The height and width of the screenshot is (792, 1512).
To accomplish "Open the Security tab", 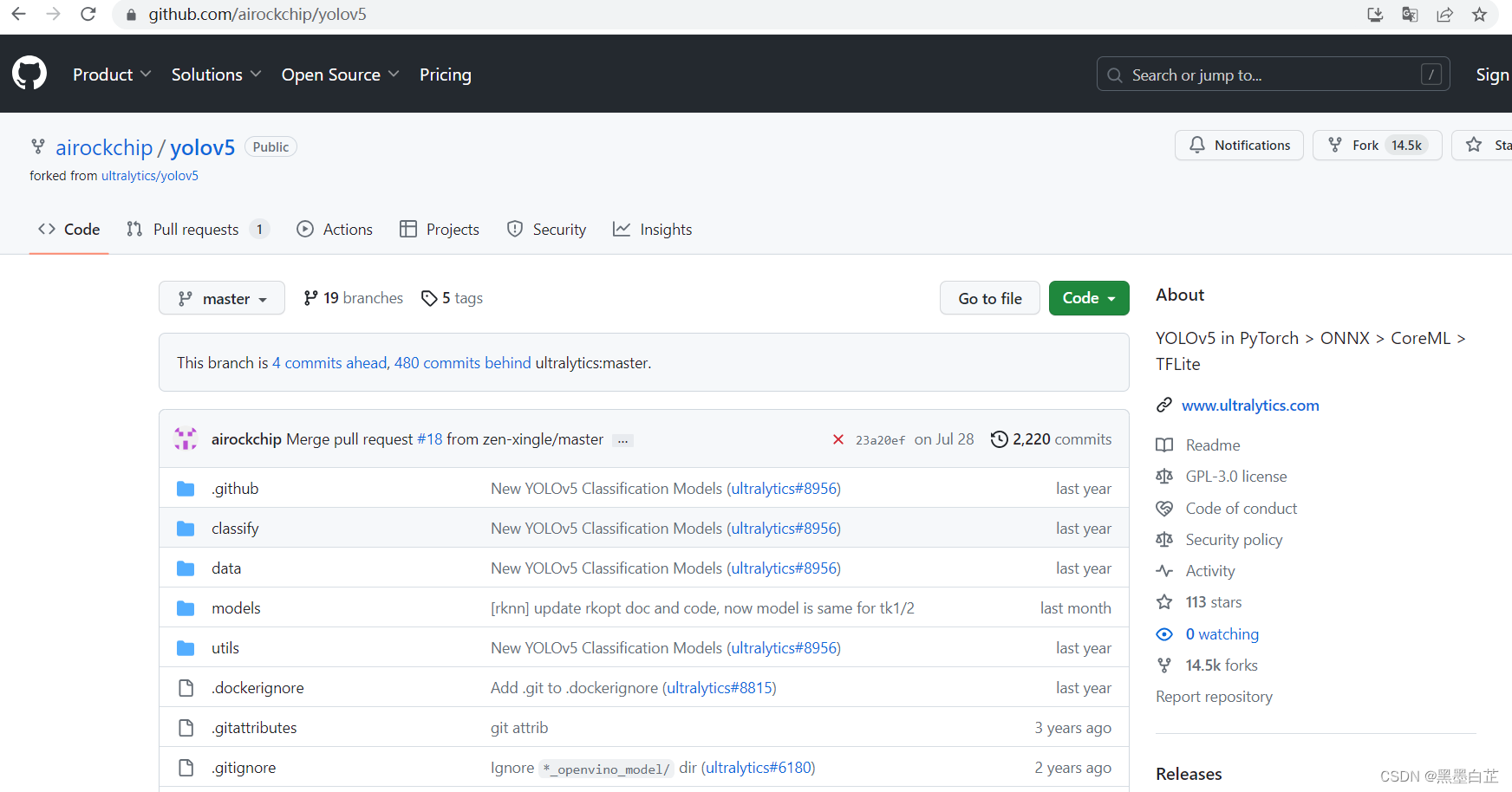I will tap(546, 229).
